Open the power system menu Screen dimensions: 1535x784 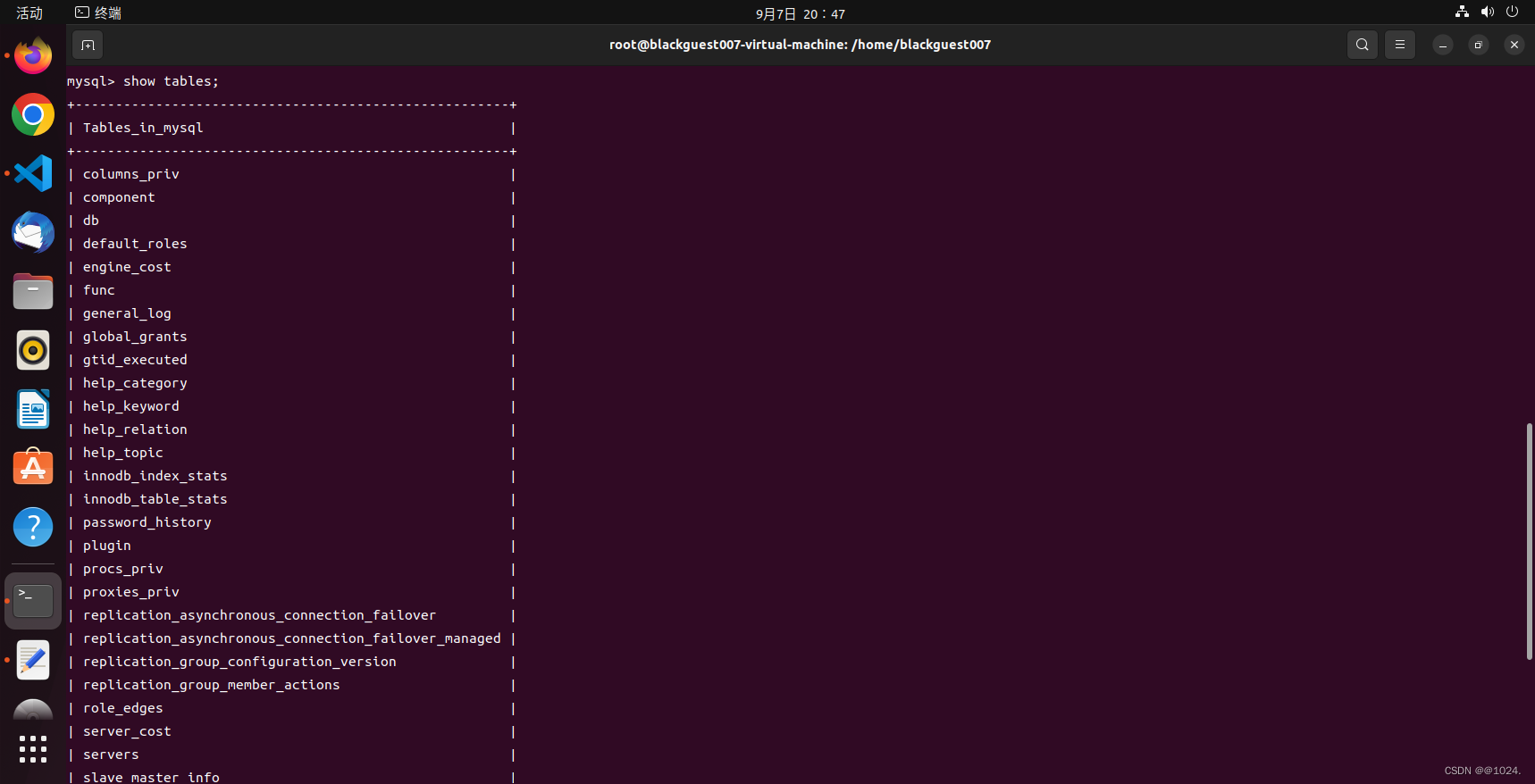pos(1512,12)
